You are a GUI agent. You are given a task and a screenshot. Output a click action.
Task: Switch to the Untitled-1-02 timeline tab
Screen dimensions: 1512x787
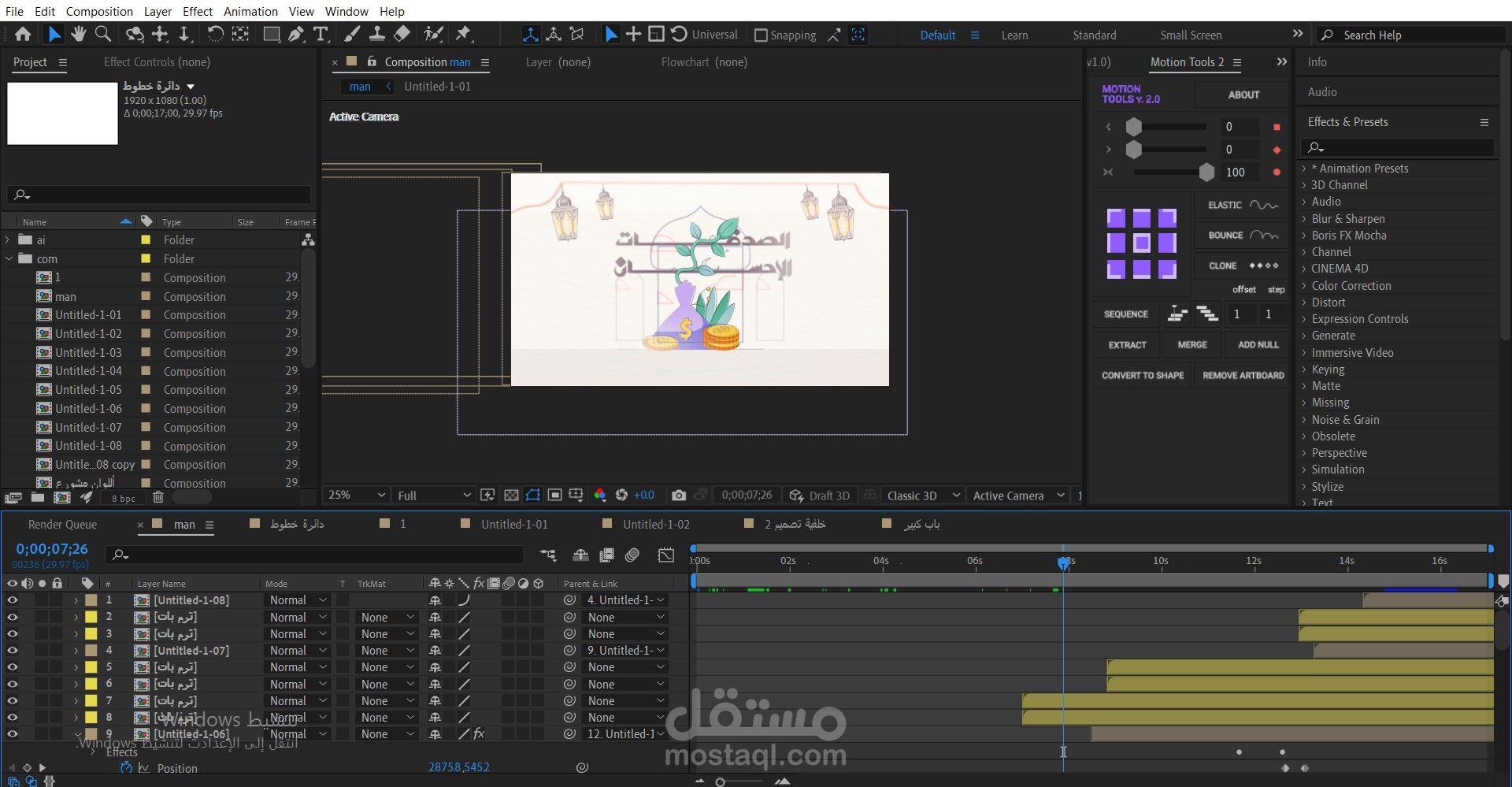(x=656, y=525)
